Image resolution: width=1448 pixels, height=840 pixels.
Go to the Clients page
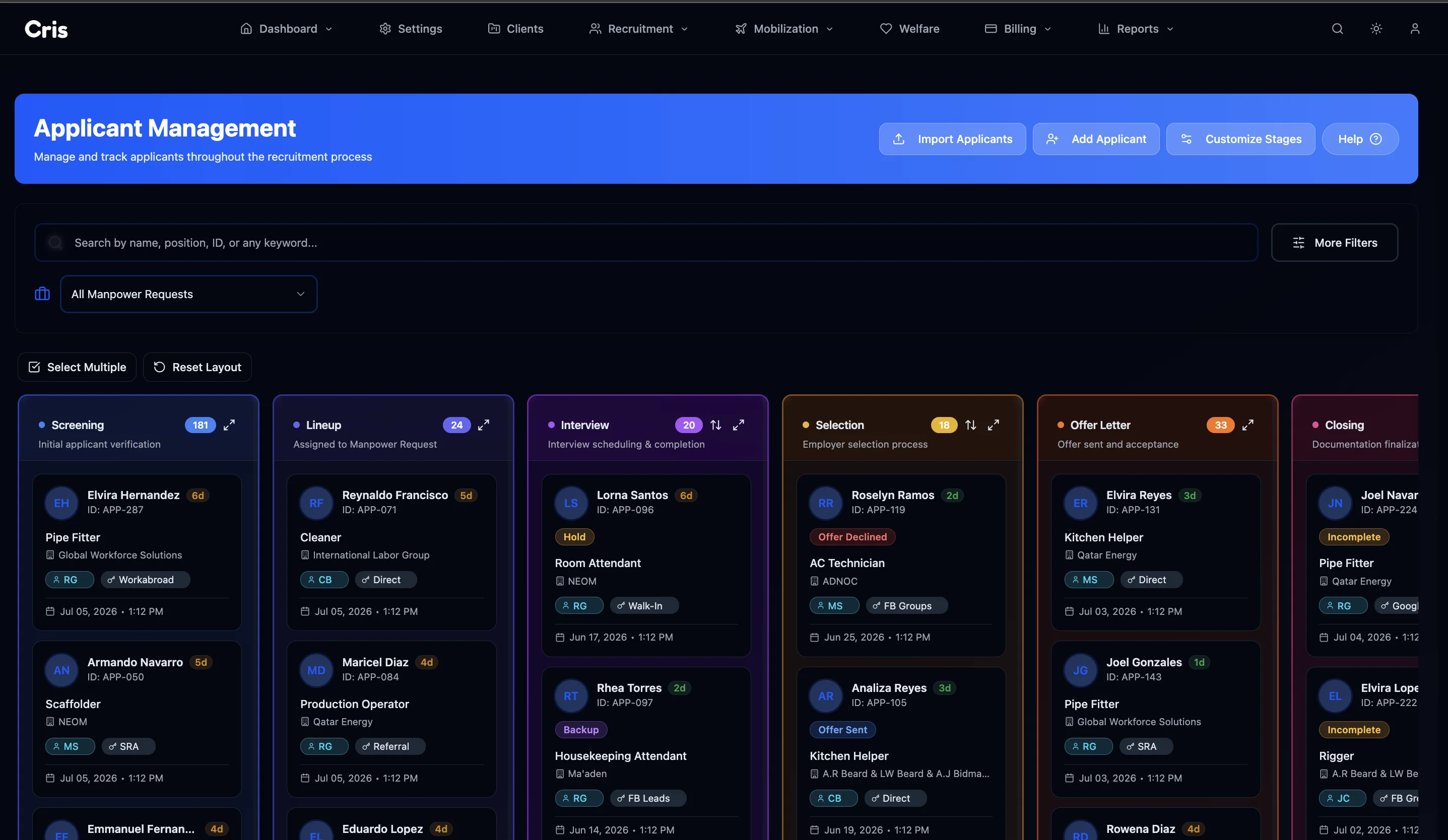pos(515,29)
